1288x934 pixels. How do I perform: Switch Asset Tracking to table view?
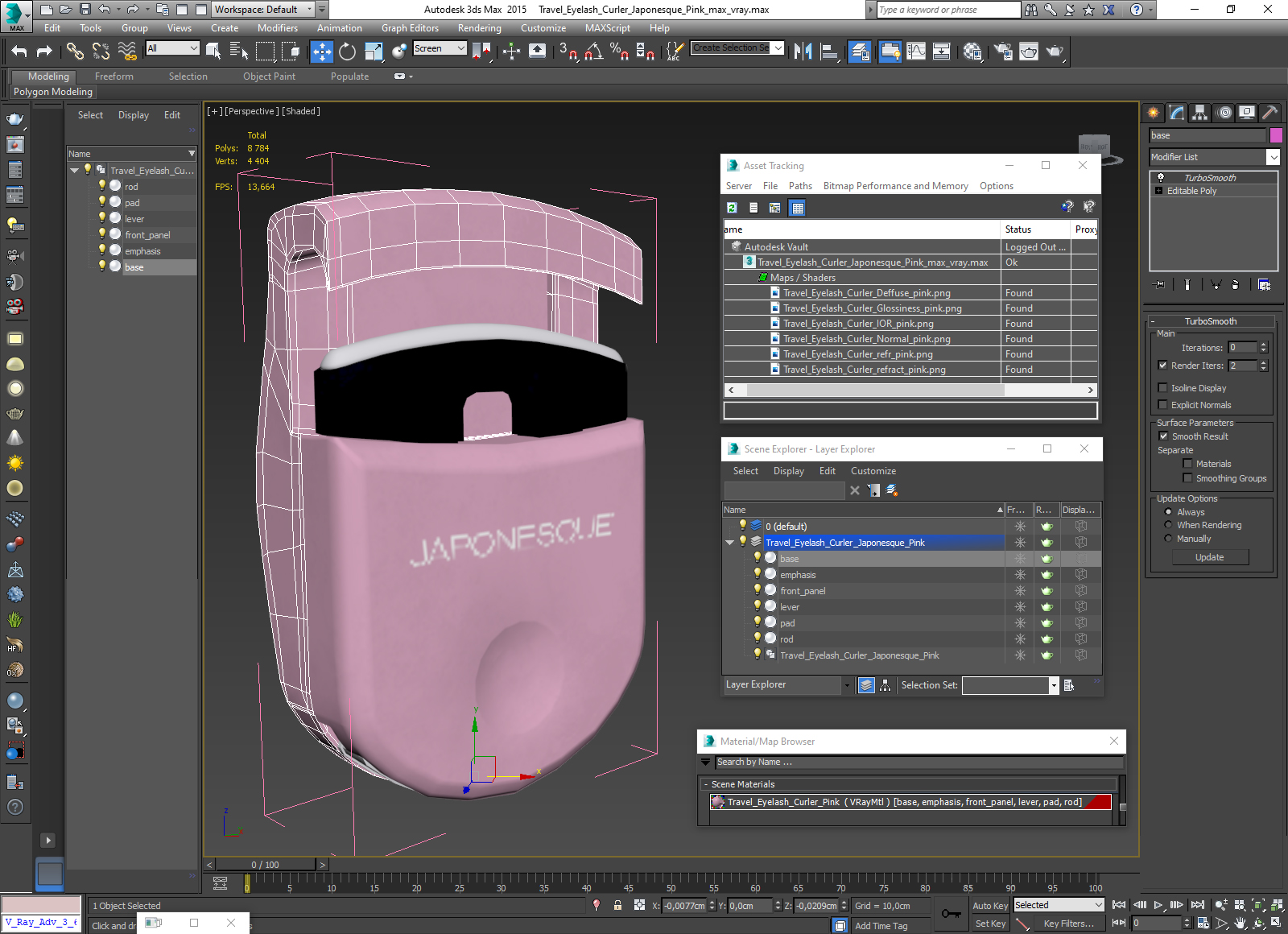click(797, 208)
